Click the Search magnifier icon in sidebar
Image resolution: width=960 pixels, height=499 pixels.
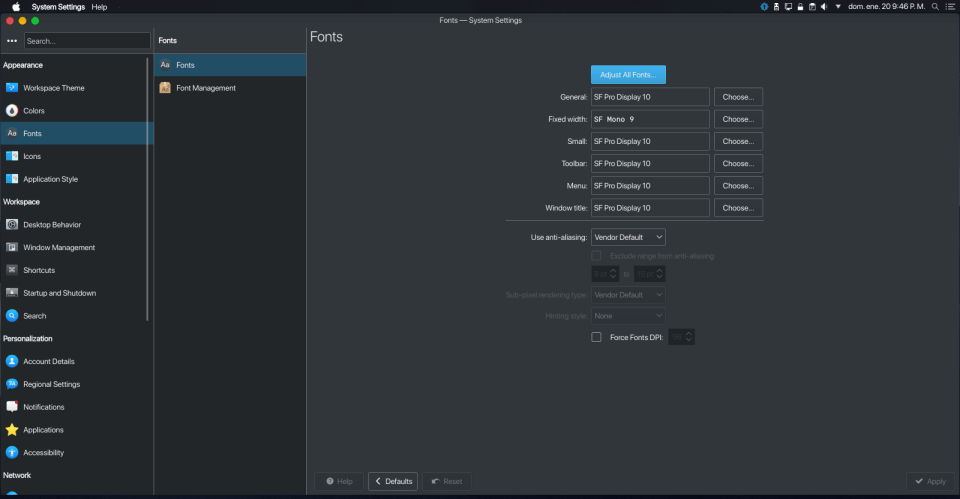[x=12, y=316]
